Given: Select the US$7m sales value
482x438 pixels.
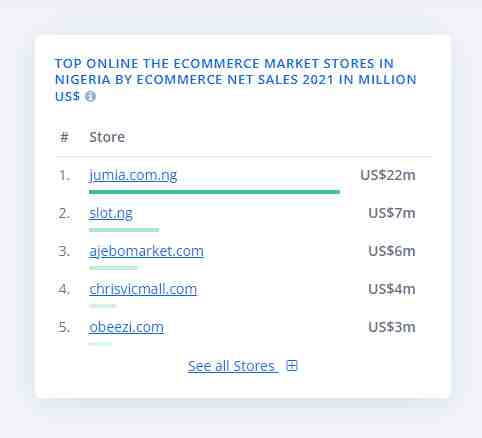Looking at the screenshot, I should pos(392,213).
